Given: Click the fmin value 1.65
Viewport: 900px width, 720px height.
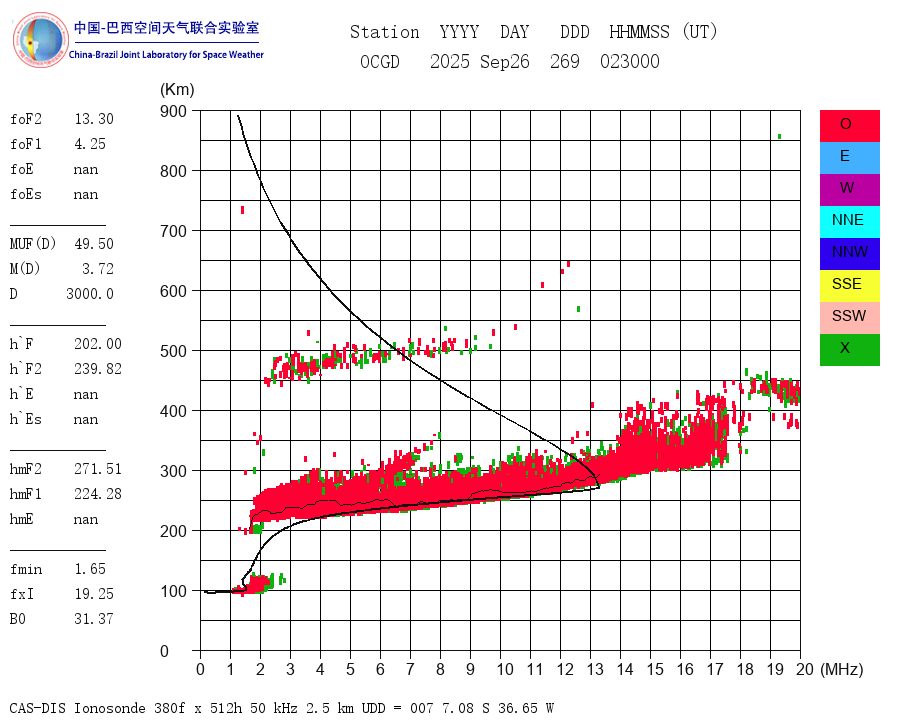Looking at the screenshot, I should tap(90, 569).
